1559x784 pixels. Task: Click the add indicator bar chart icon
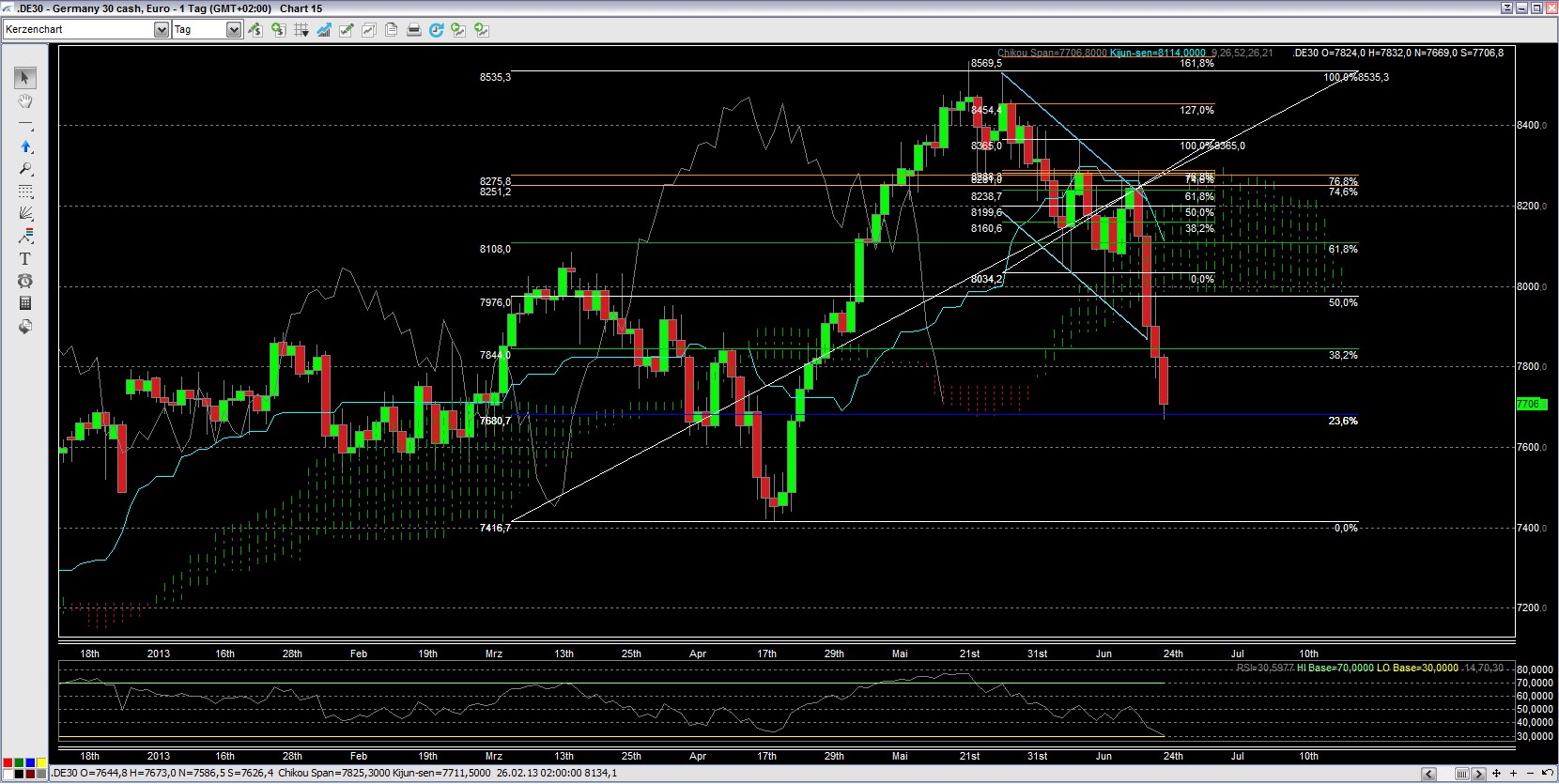(323, 30)
